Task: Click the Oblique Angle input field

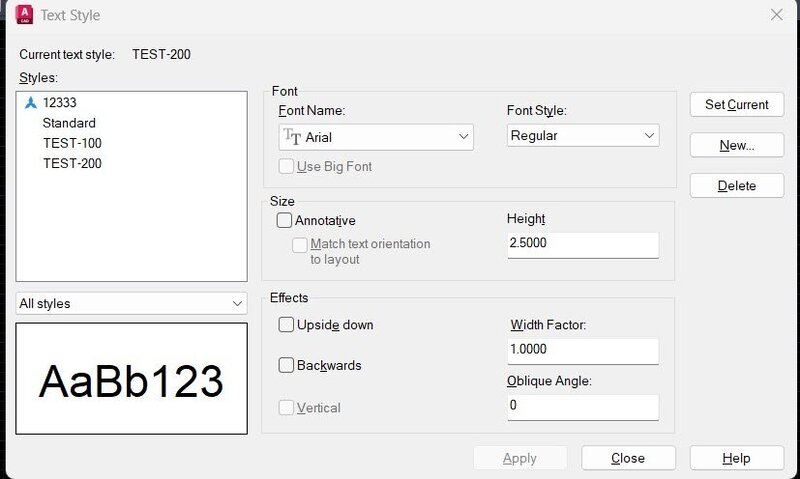Action: pos(583,406)
